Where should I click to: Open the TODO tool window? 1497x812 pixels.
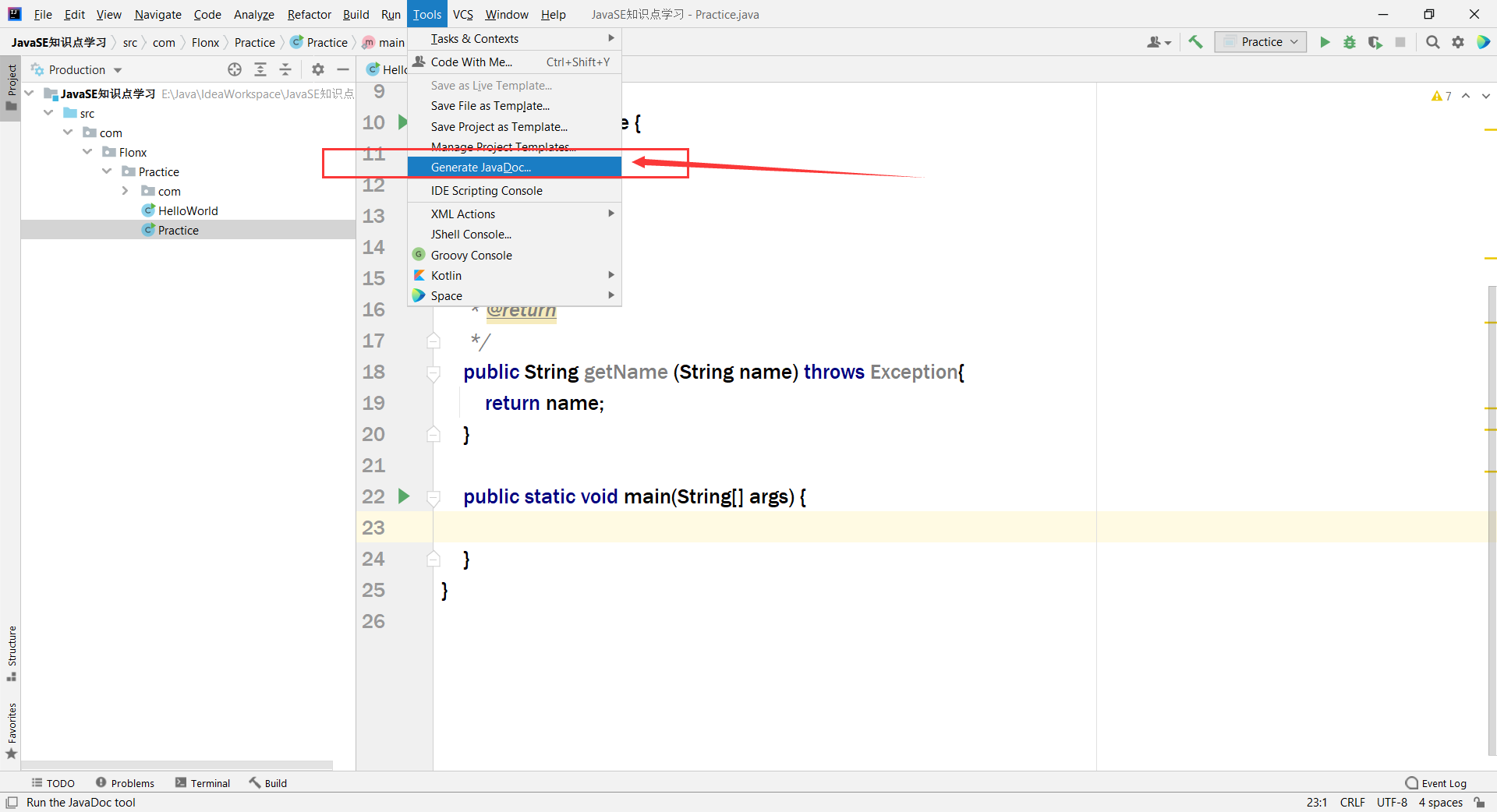(53, 783)
